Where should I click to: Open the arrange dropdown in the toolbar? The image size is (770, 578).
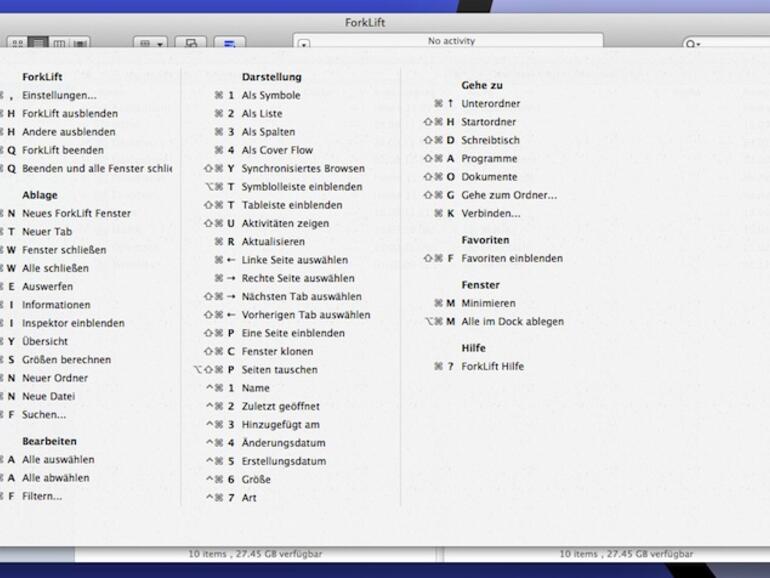pyautogui.click(x=150, y=43)
